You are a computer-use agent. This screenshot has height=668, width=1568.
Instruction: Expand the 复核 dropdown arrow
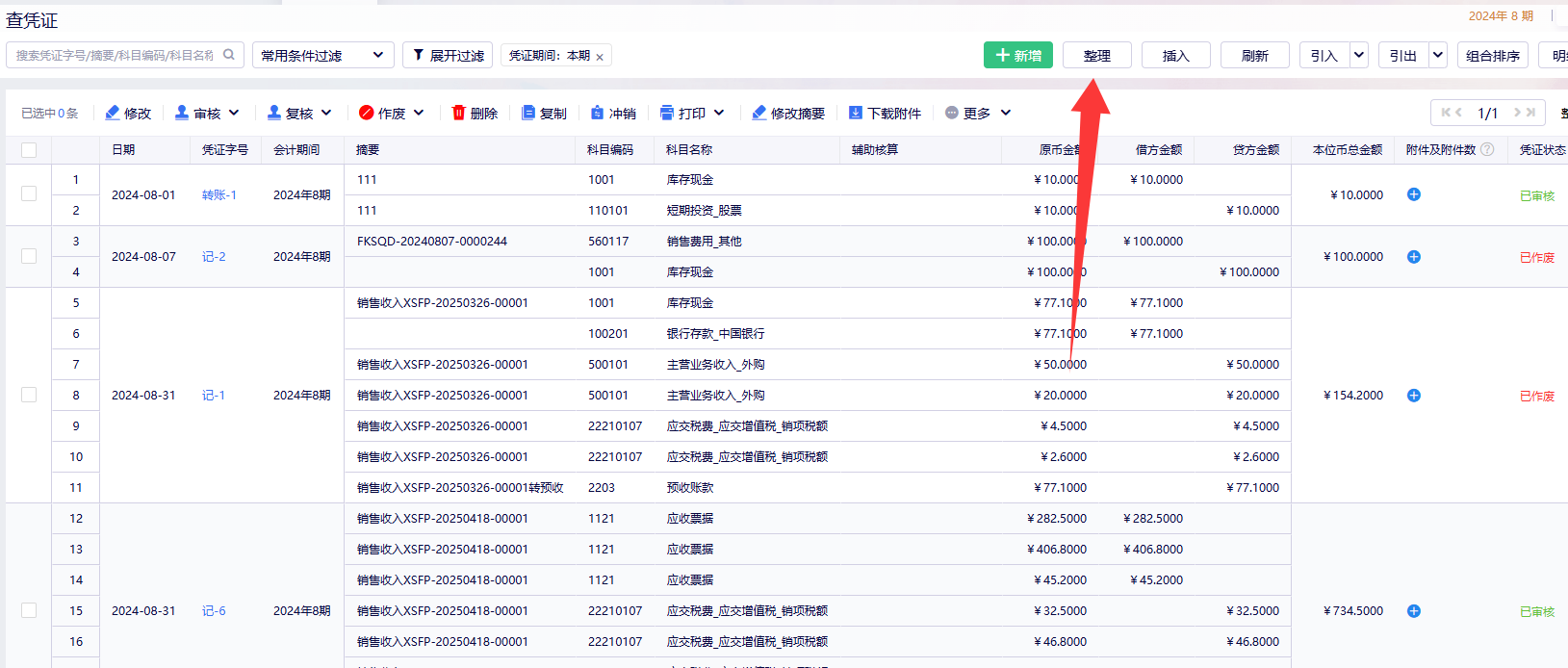[x=326, y=113]
